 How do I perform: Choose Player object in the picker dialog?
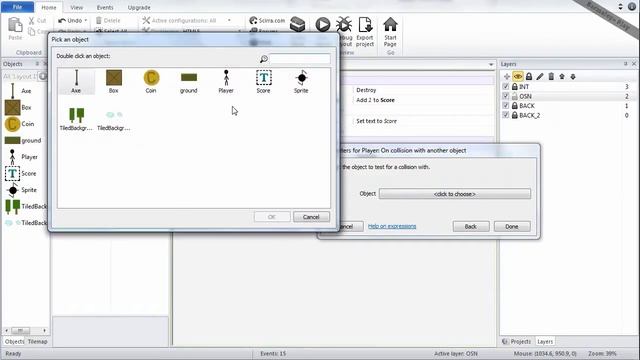pos(226,81)
